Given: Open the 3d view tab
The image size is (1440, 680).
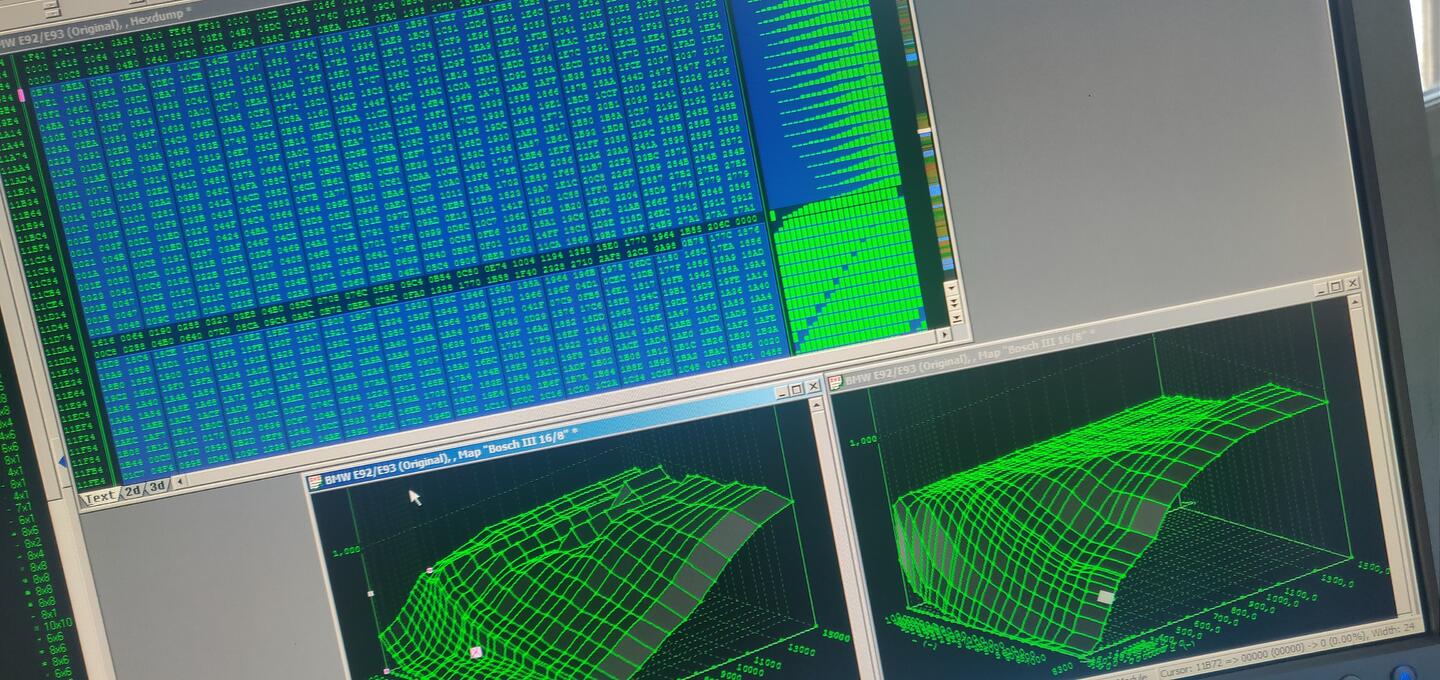Looking at the screenshot, I should [x=157, y=486].
